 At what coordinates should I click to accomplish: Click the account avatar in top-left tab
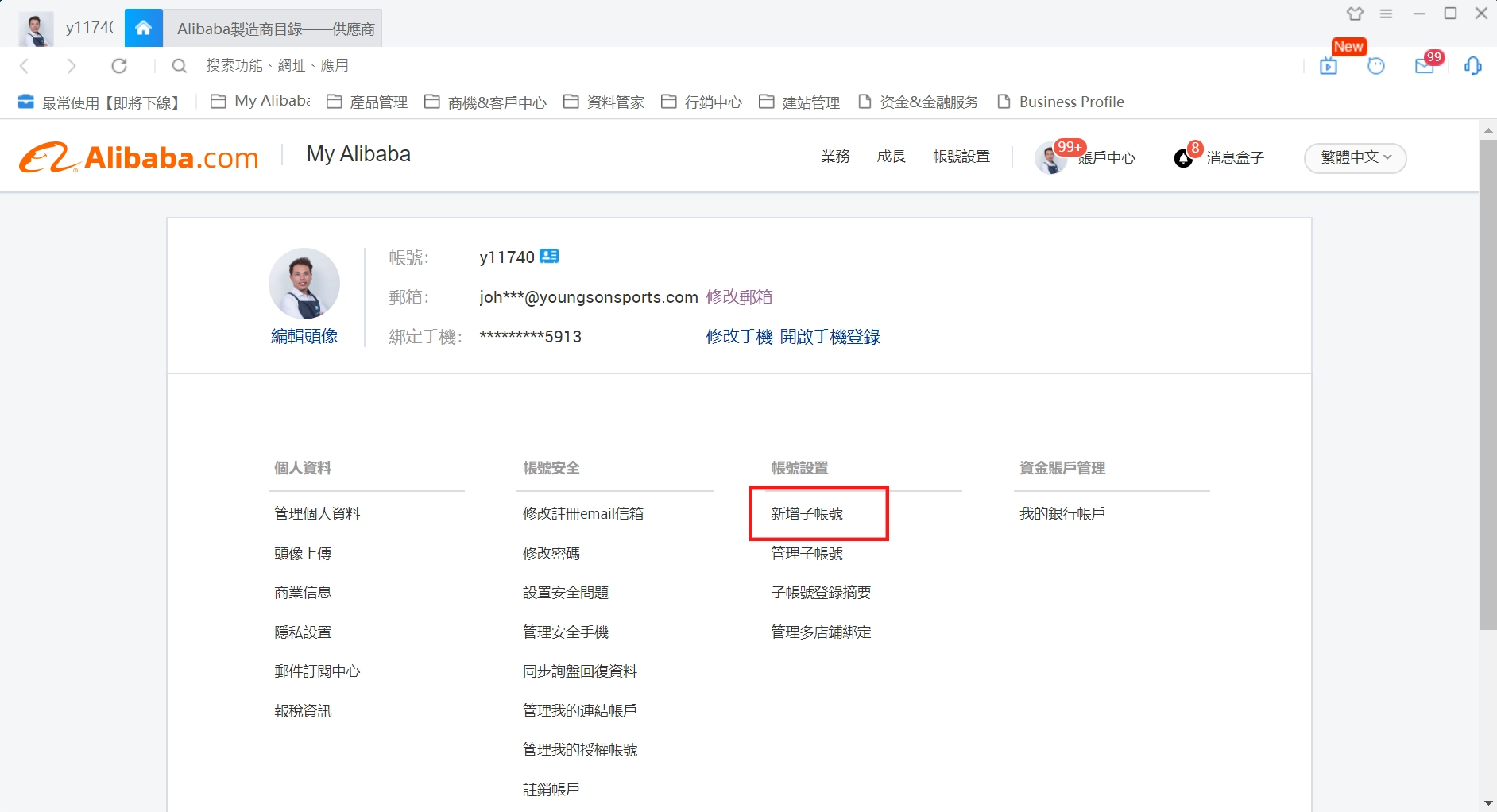click(36, 29)
